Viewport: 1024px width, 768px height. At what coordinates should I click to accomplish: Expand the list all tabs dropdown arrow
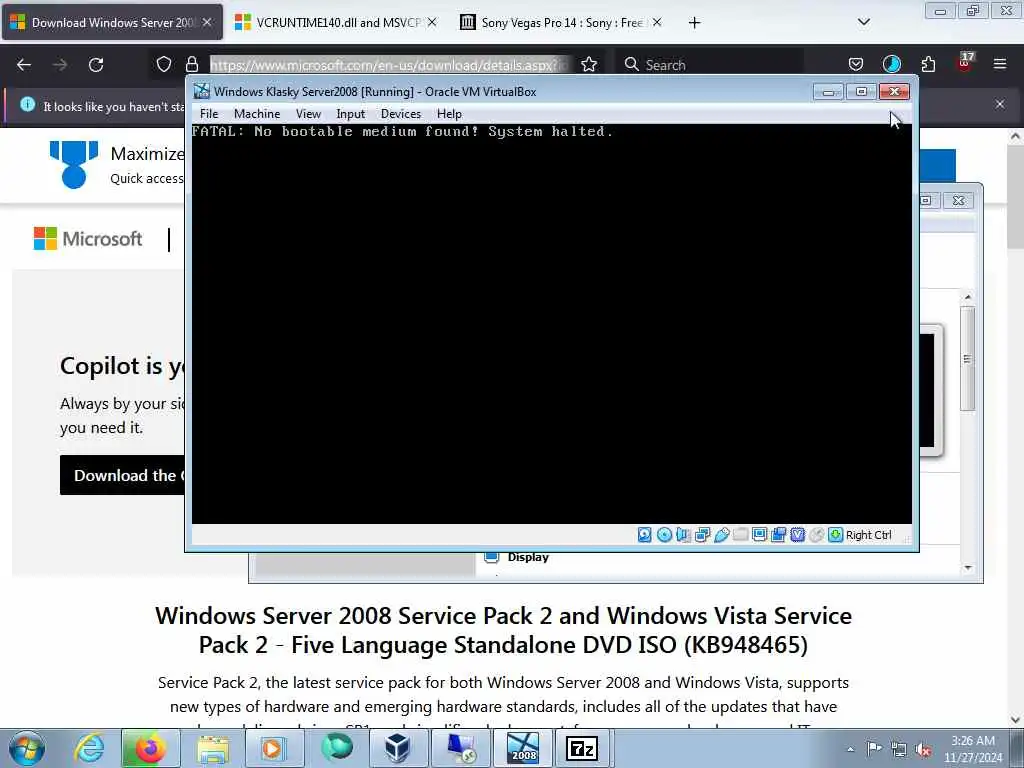click(863, 22)
